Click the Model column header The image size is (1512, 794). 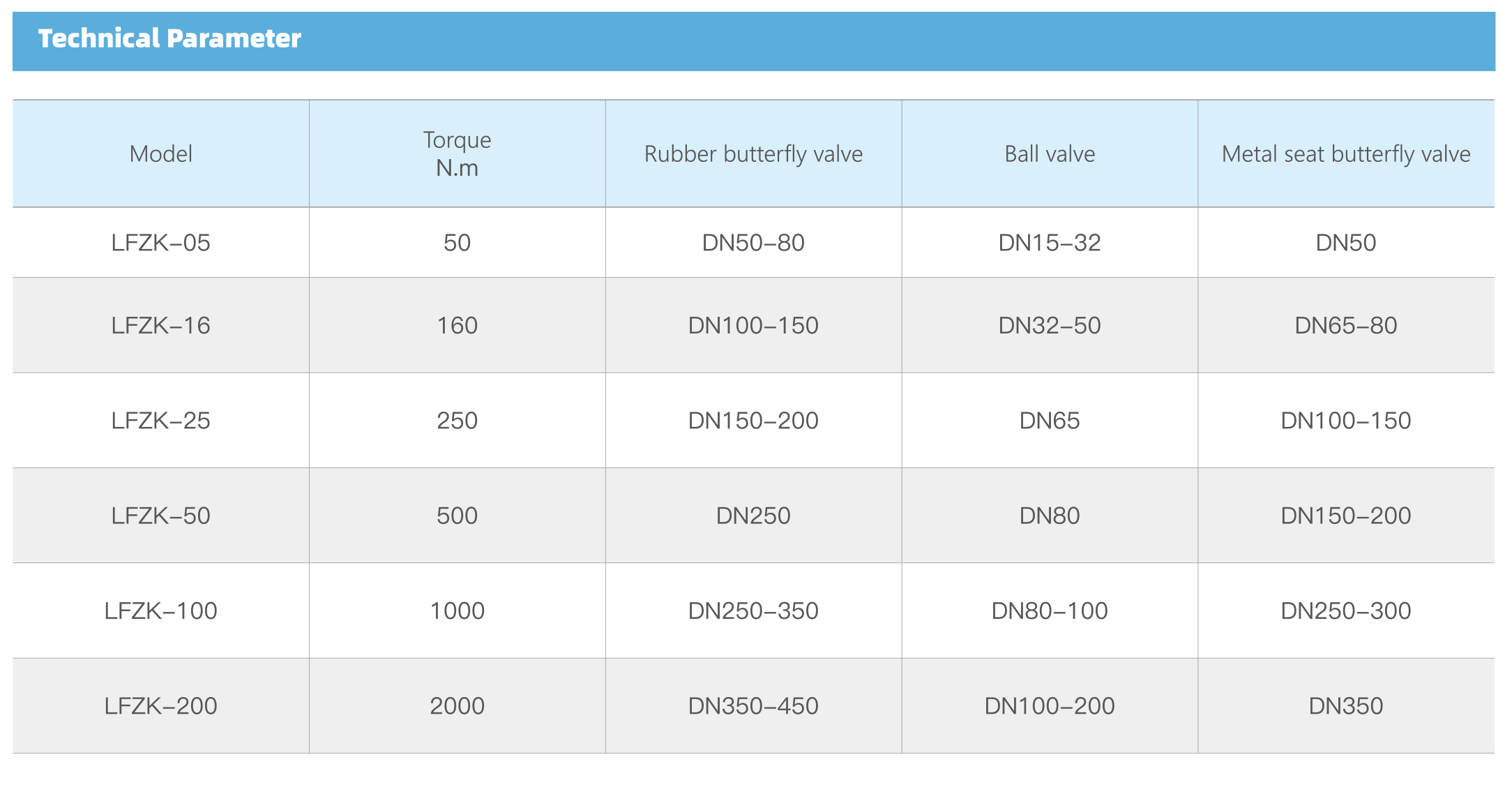[161, 154]
